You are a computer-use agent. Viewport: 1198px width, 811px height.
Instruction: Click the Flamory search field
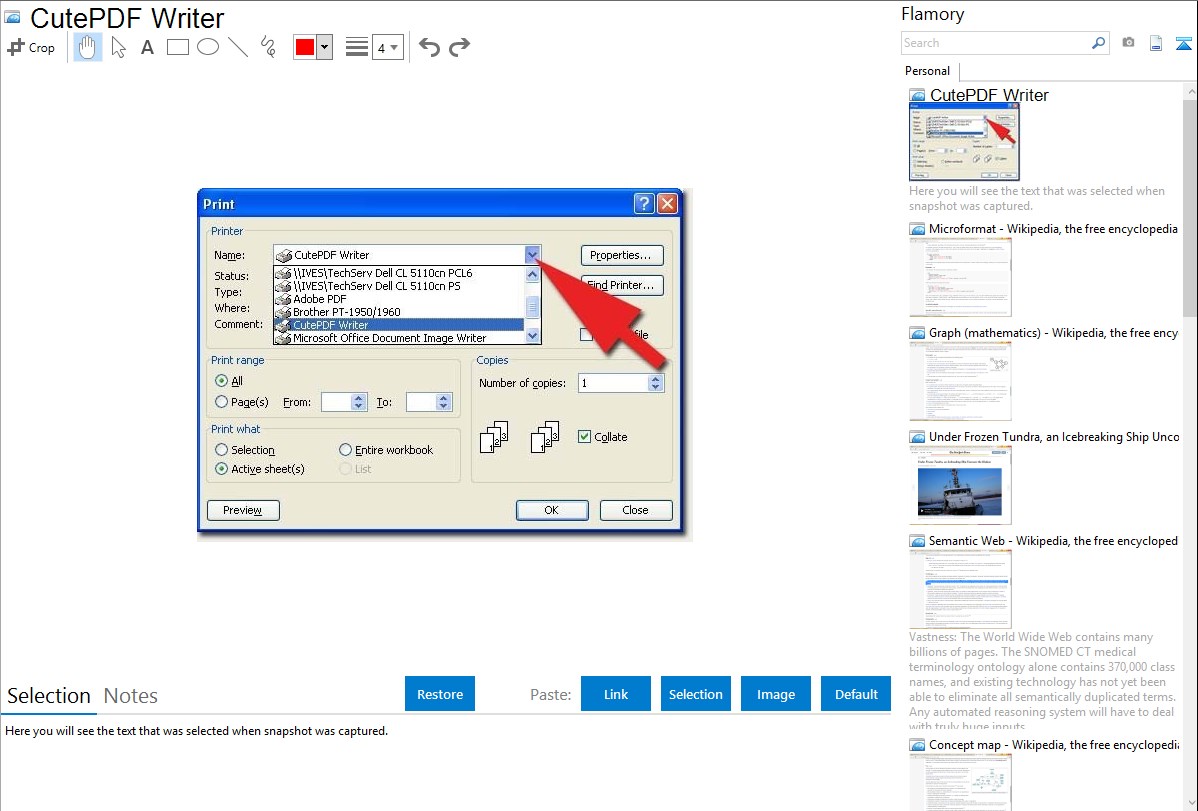tap(995, 43)
